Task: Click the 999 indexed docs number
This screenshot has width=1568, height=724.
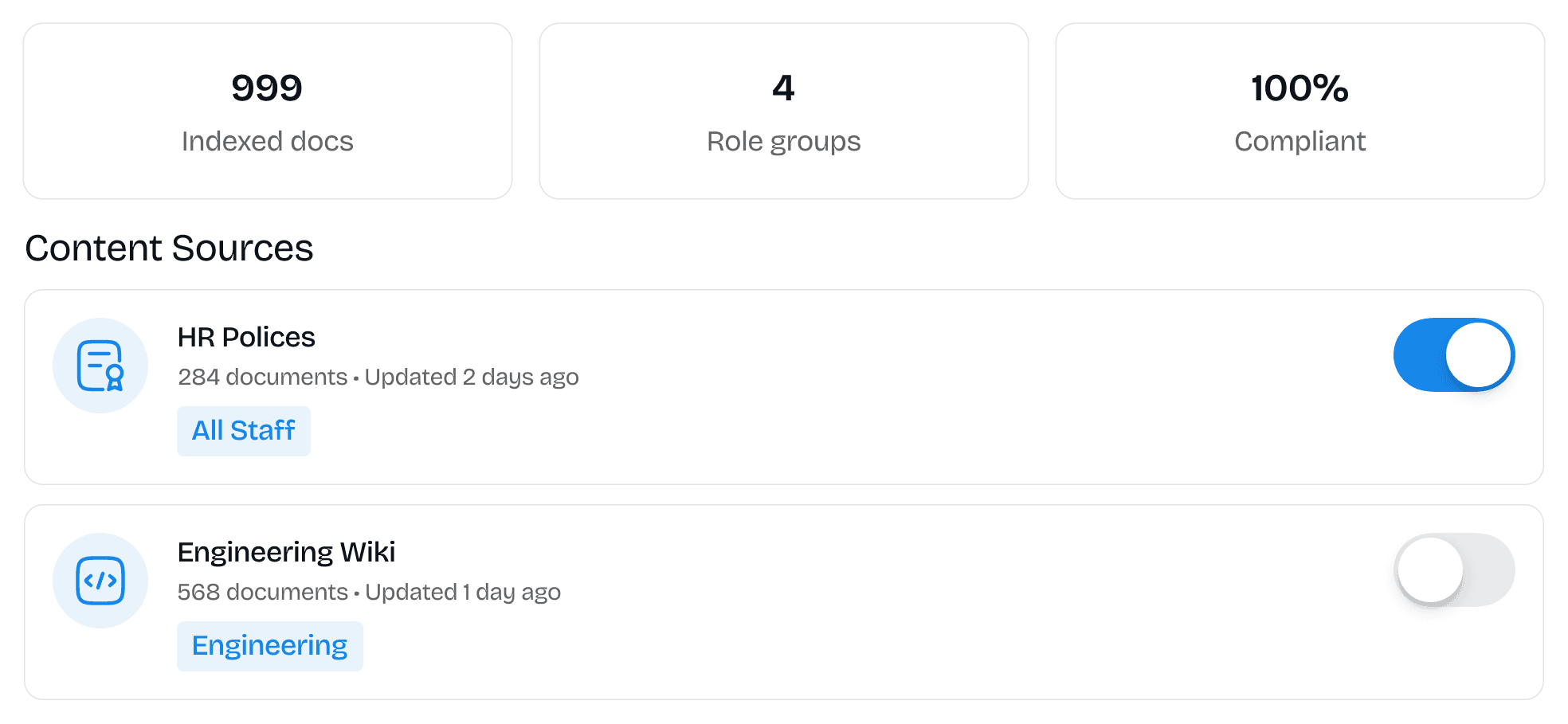Action: coord(267,88)
